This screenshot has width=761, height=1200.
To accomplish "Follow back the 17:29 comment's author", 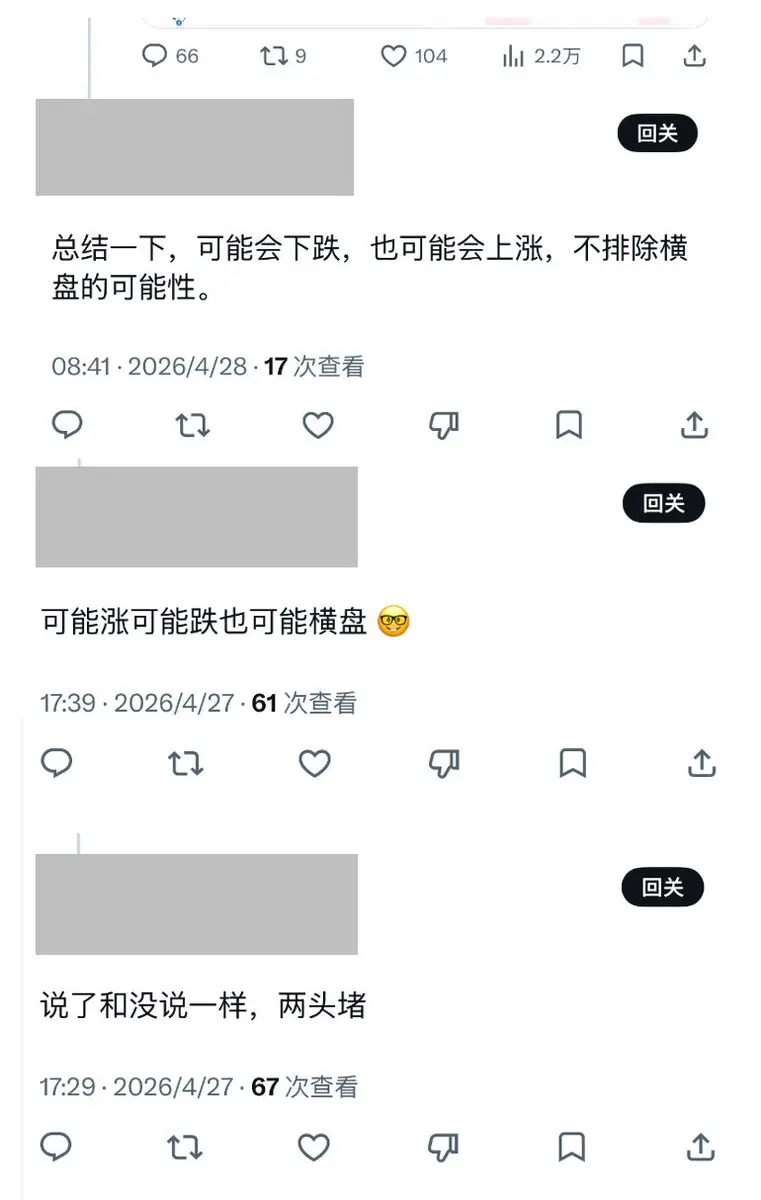I will [x=663, y=886].
